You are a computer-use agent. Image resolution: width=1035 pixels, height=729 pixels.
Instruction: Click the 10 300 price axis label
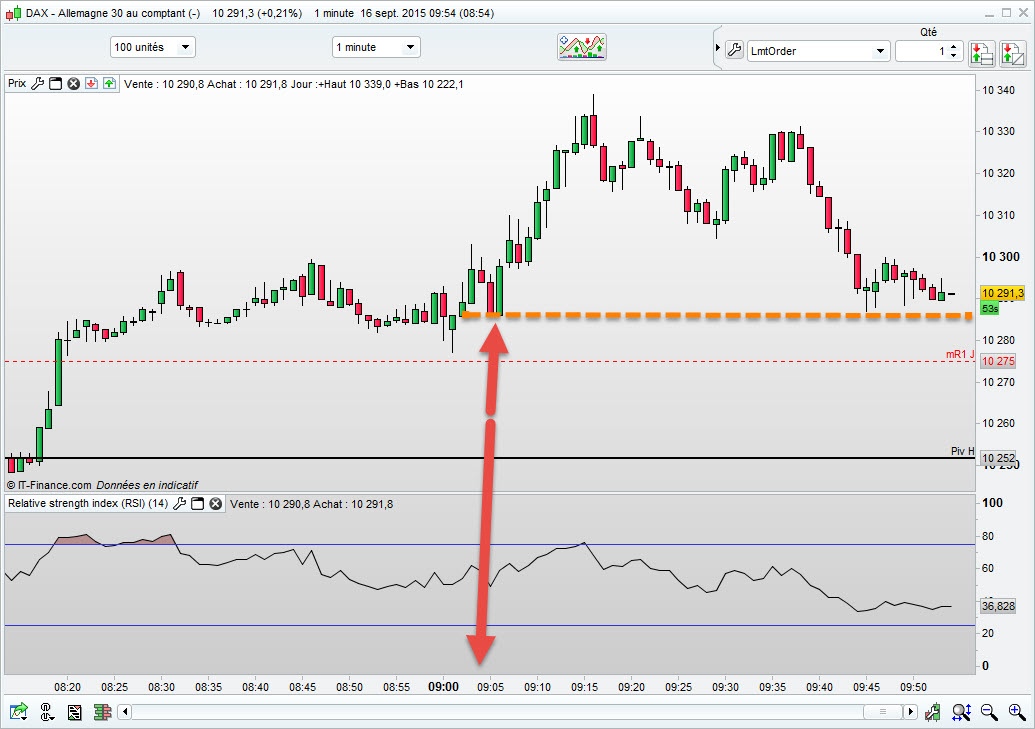(x=1001, y=257)
